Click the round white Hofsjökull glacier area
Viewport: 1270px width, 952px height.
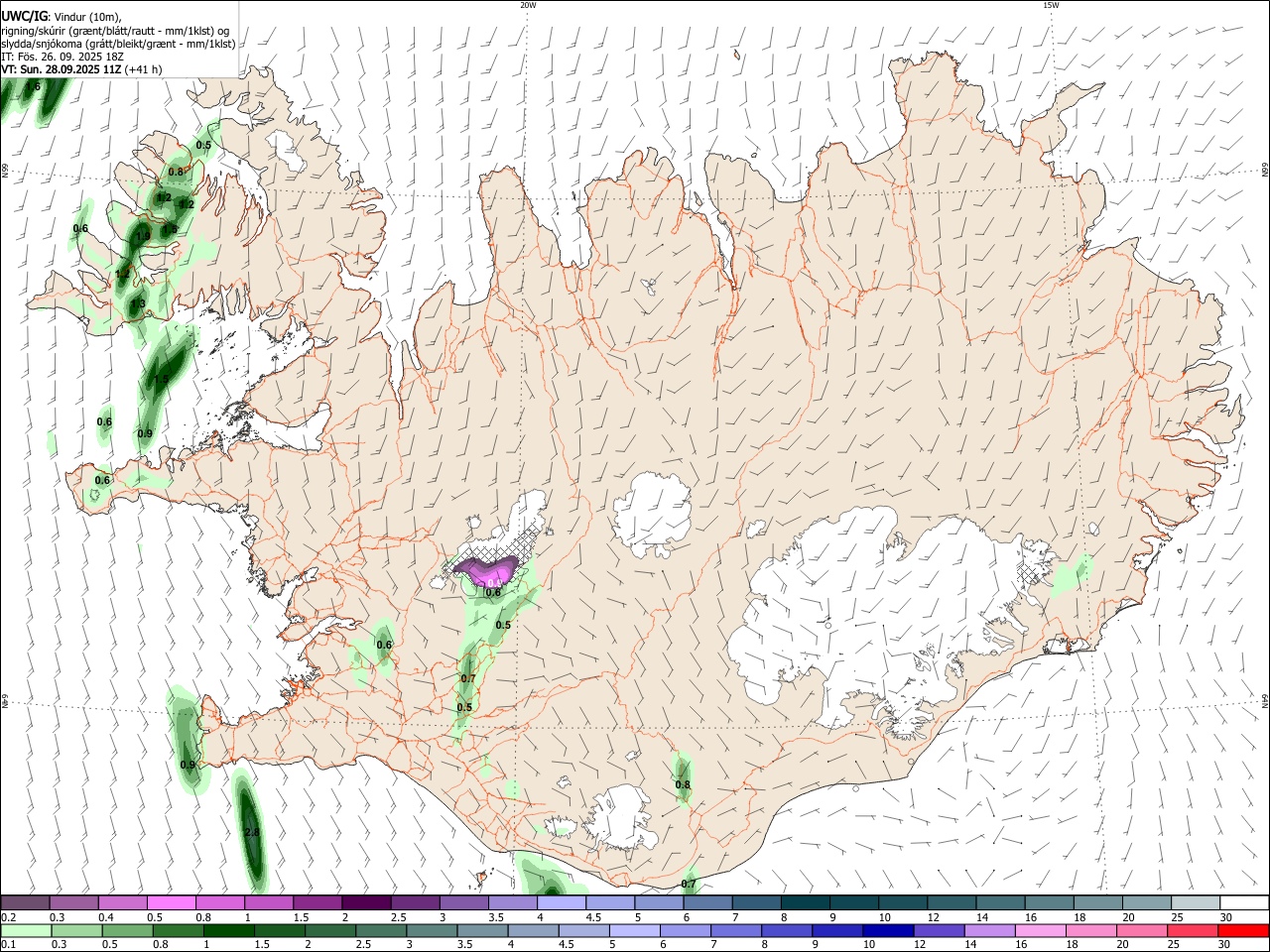(652, 514)
